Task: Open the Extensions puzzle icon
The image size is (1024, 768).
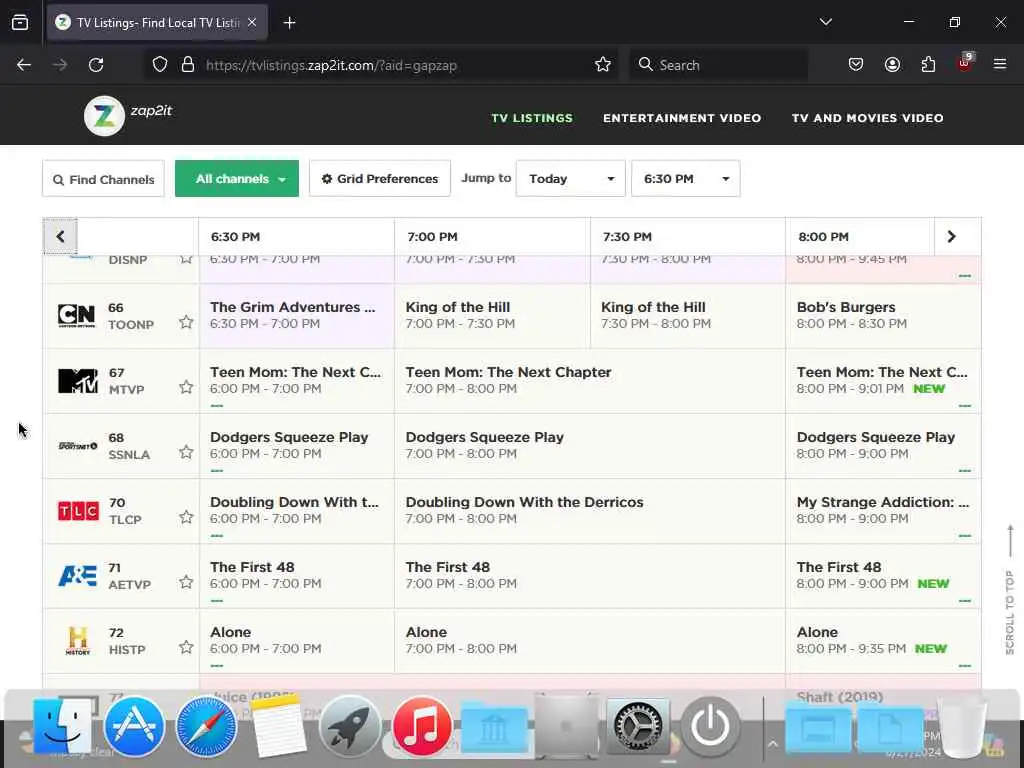Action: tap(928, 65)
